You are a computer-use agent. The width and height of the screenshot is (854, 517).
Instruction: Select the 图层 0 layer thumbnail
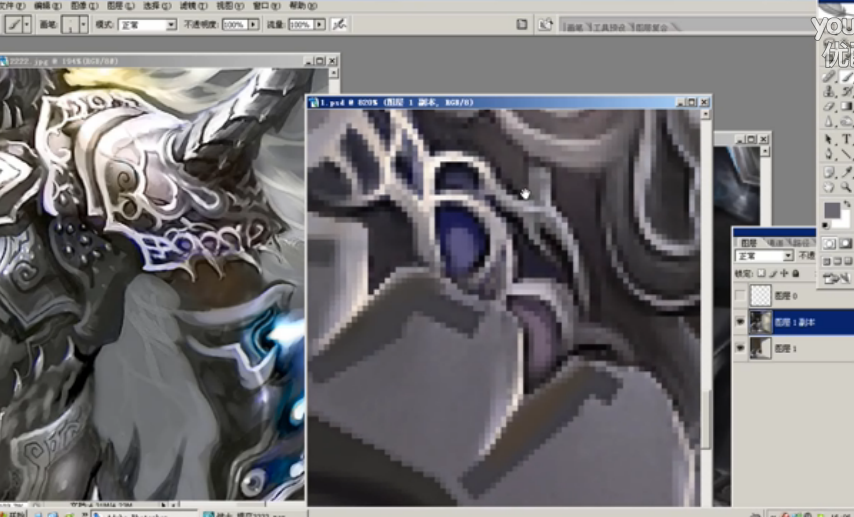pos(760,296)
